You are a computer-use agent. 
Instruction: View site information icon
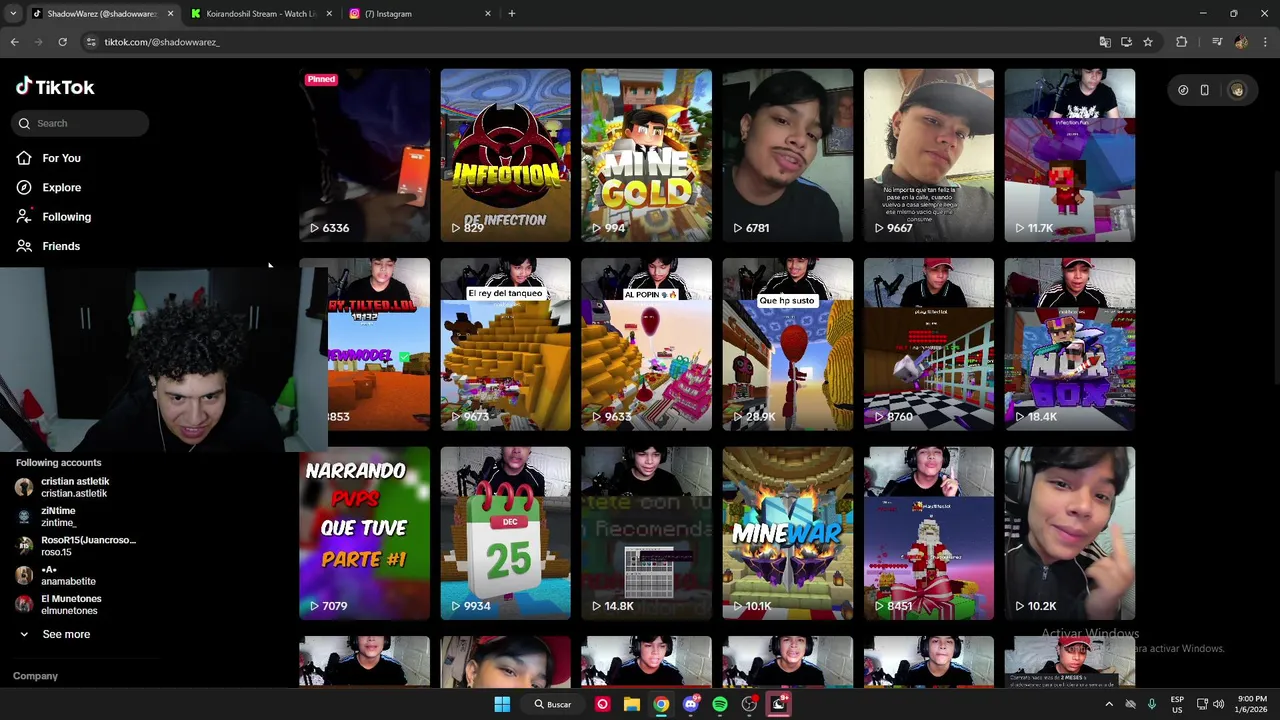[x=91, y=42]
